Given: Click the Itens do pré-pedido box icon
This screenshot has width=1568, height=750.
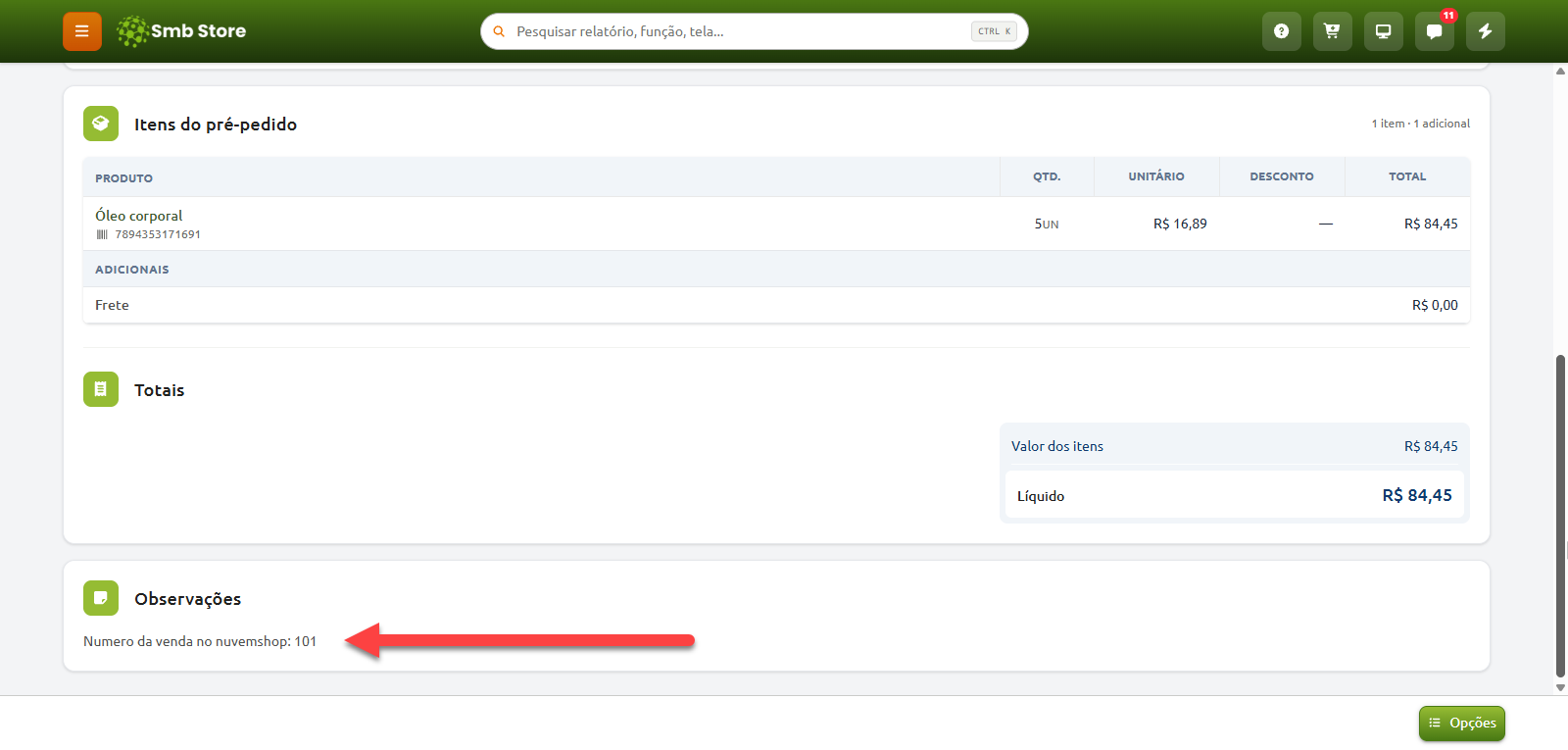Looking at the screenshot, I should [x=101, y=124].
